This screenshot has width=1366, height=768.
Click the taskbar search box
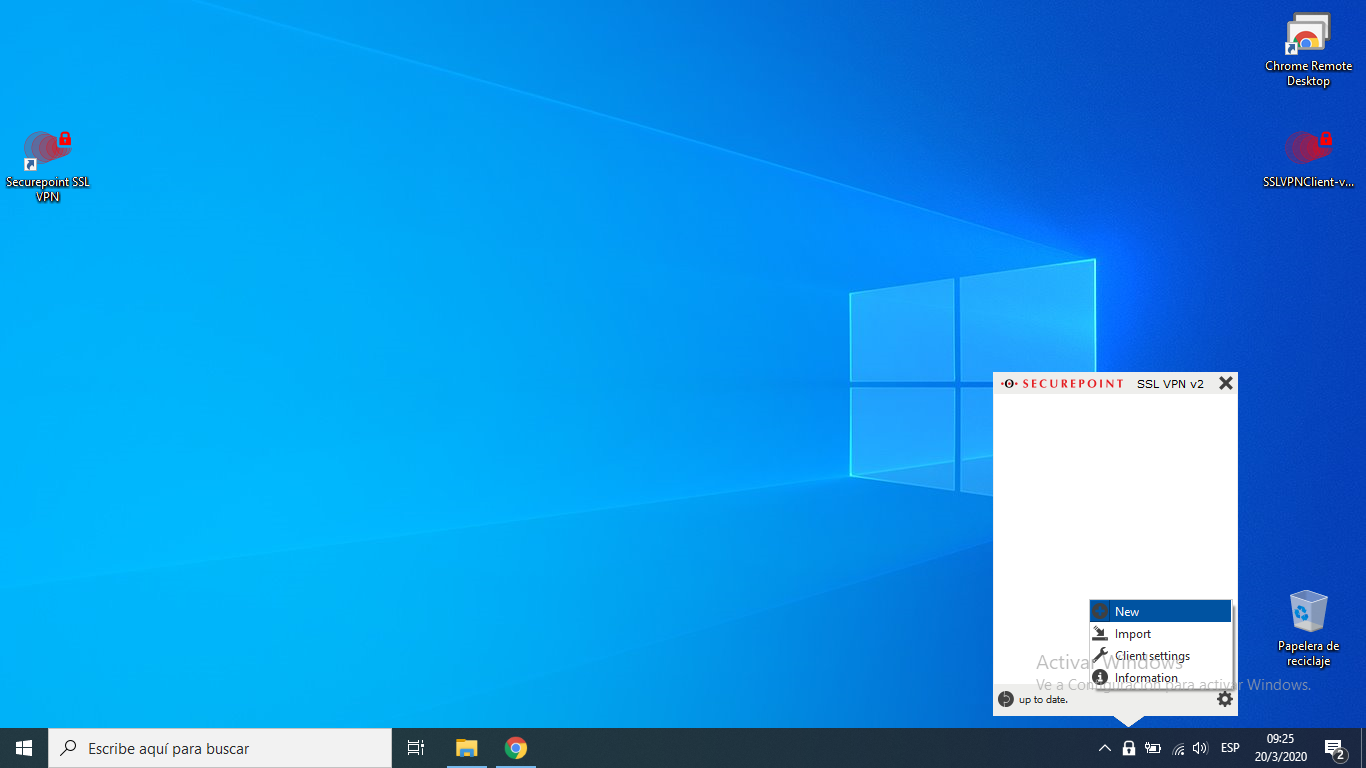220,748
